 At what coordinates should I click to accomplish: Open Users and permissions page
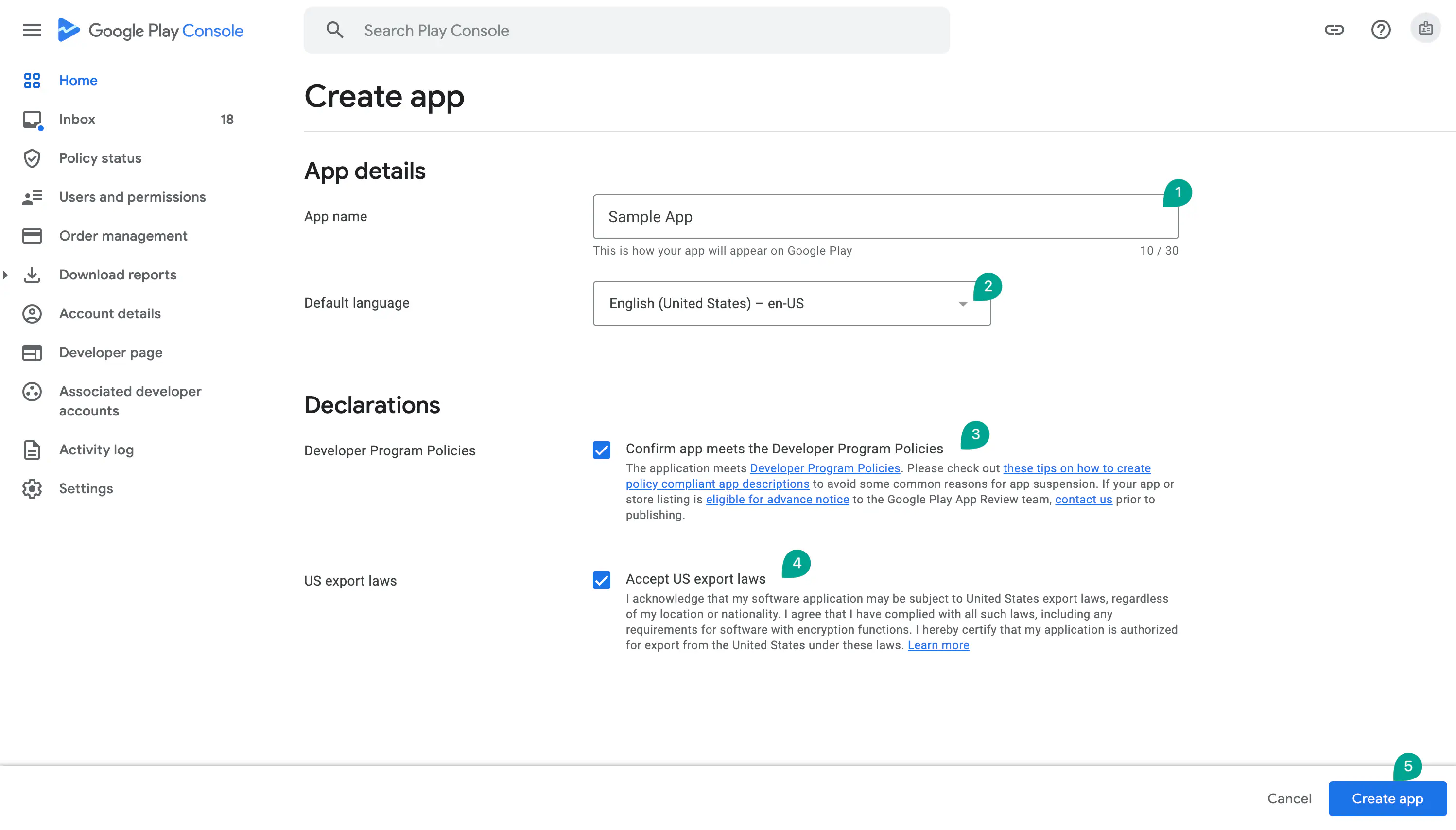click(x=132, y=197)
